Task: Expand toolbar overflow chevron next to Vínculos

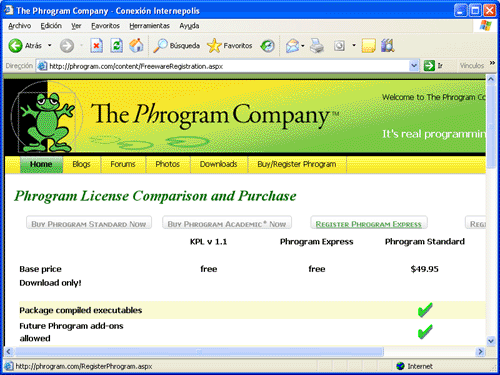Action: [492, 63]
